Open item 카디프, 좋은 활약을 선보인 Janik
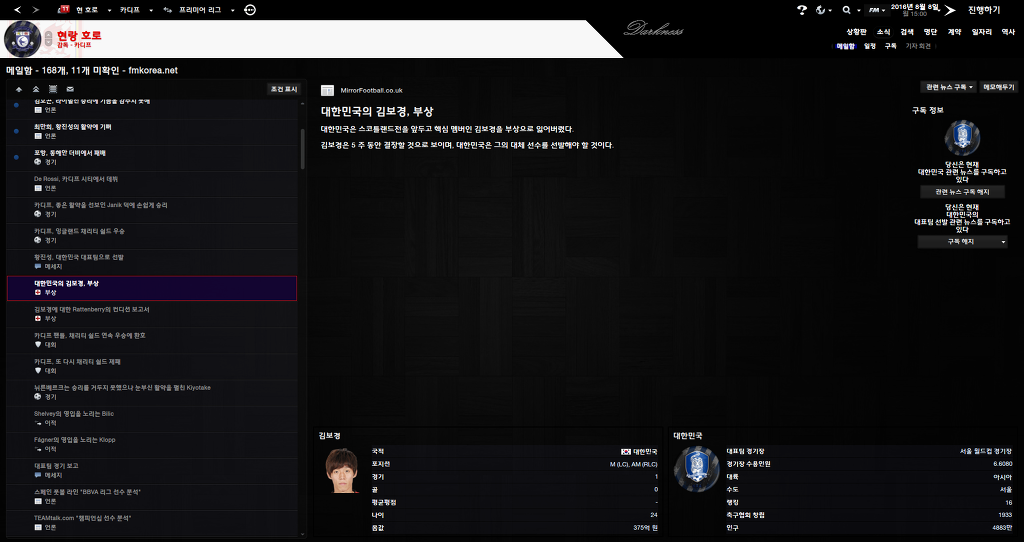The width and height of the screenshot is (1024, 542). [x=152, y=209]
